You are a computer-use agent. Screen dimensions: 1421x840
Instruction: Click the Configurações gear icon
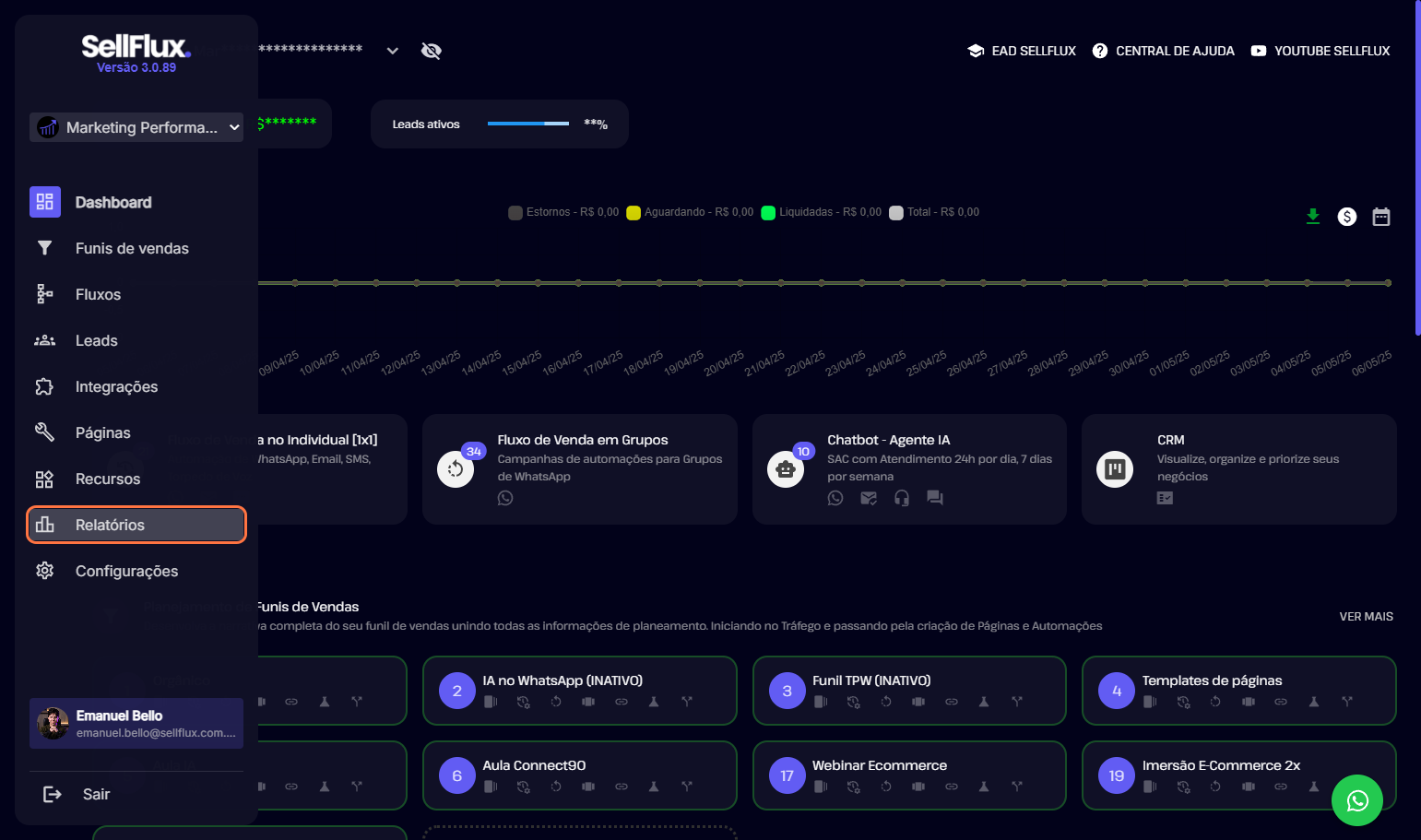[x=44, y=571]
